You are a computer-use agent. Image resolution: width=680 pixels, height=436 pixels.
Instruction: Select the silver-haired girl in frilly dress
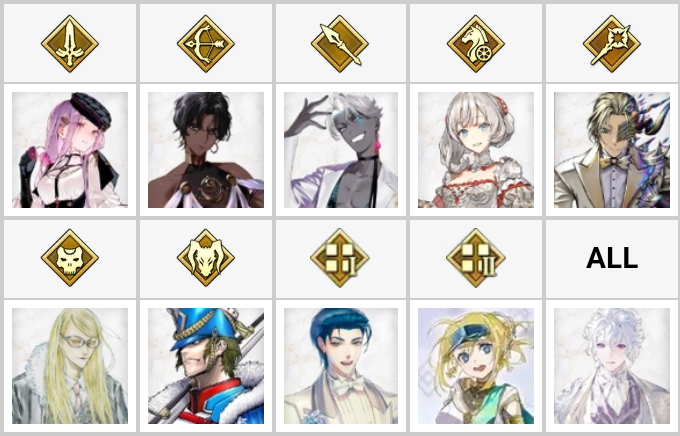tap(476, 150)
